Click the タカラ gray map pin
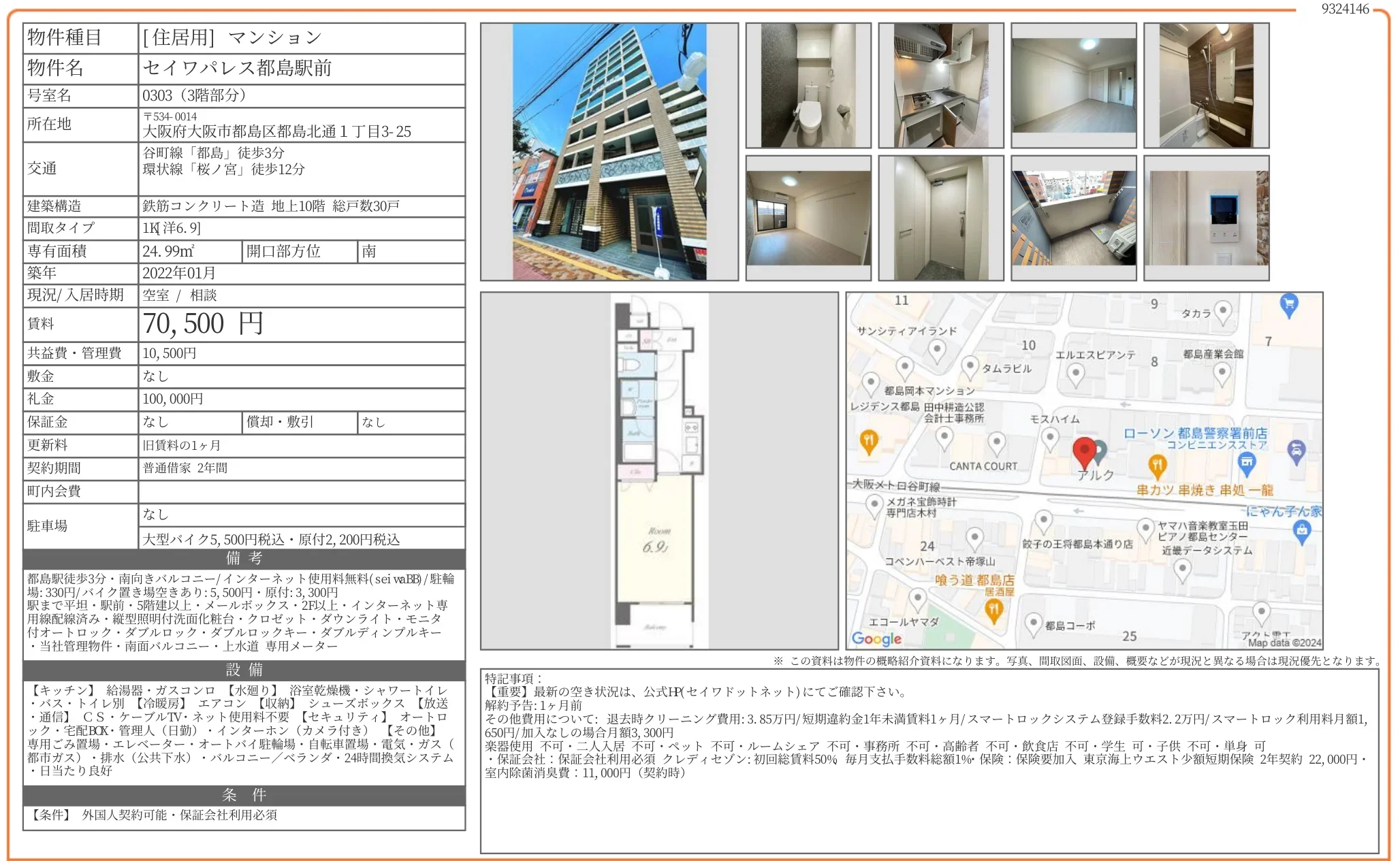 click(x=1223, y=312)
